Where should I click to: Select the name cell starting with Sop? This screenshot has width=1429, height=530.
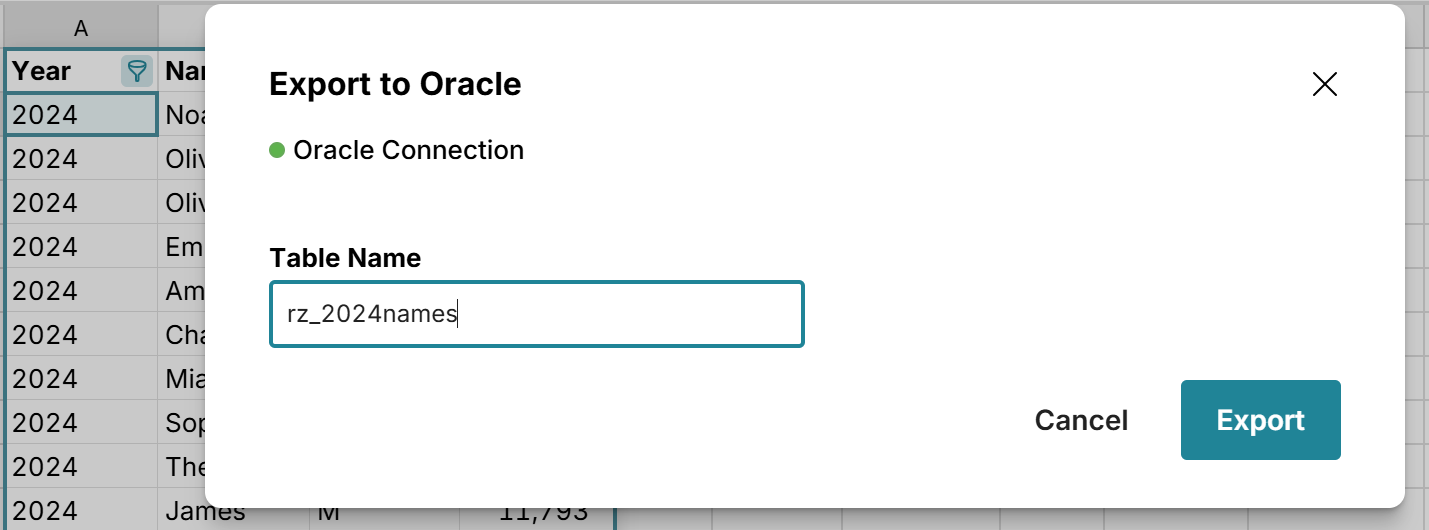coord(184,423)
